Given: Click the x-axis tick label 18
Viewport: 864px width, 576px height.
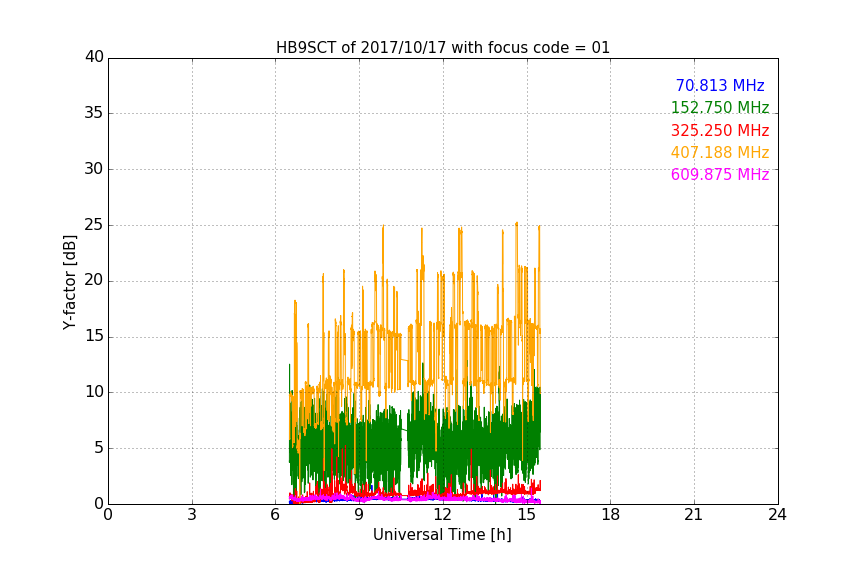Looking at the screenshot, I should coord(611,515).
